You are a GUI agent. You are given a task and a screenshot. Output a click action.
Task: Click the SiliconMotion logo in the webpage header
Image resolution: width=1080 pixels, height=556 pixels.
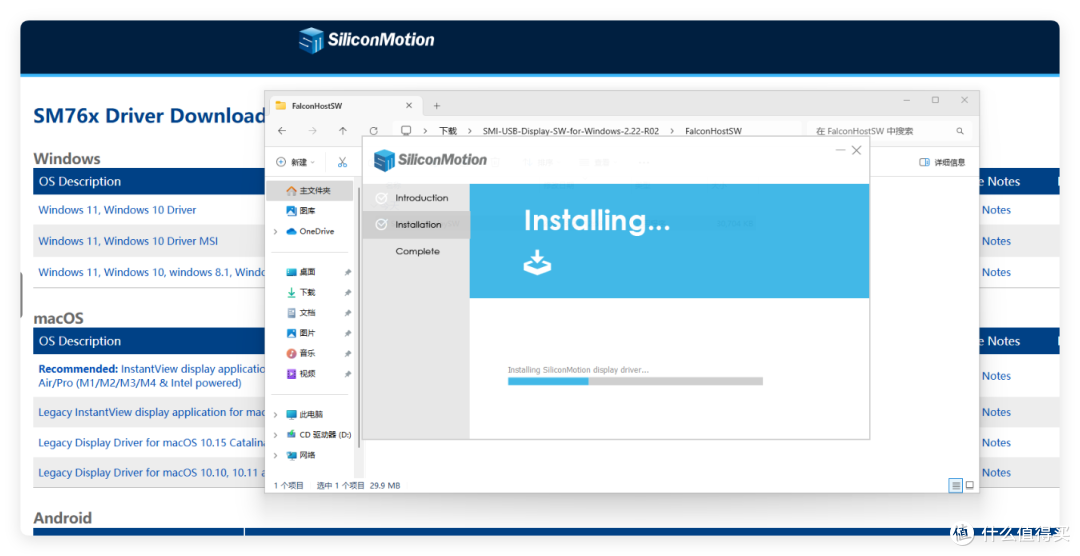(366, 40)
